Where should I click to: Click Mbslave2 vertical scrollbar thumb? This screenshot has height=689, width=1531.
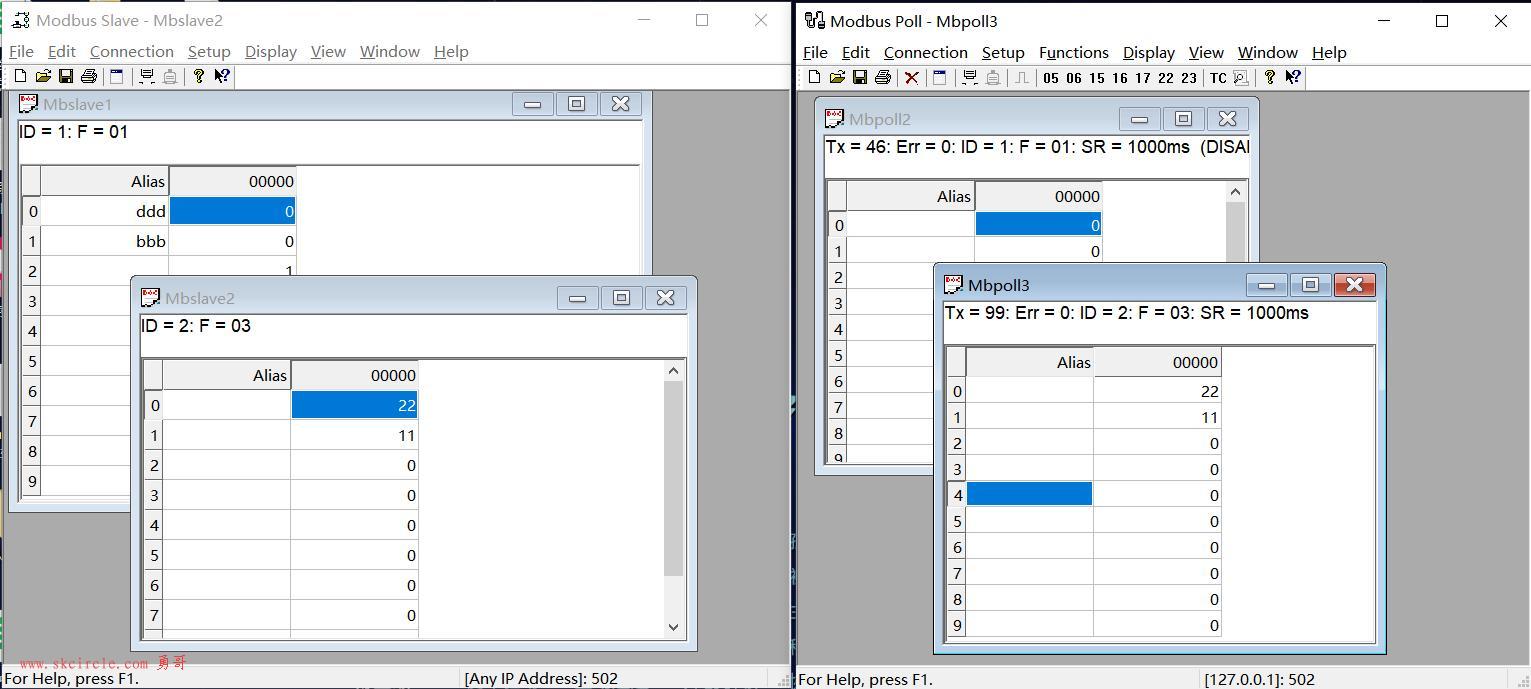(673, 478)
